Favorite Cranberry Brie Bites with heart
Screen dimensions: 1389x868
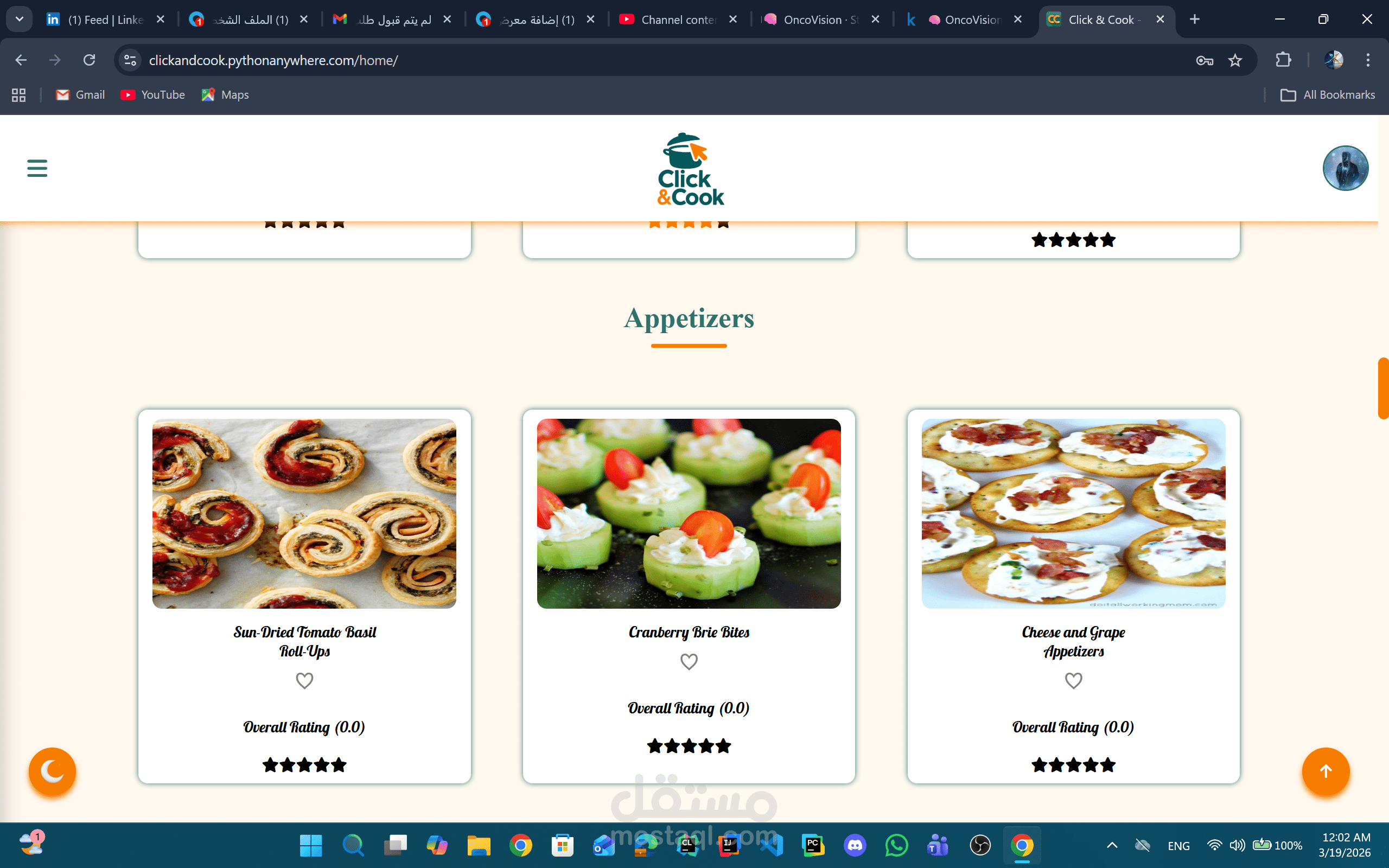coord(689,662)
